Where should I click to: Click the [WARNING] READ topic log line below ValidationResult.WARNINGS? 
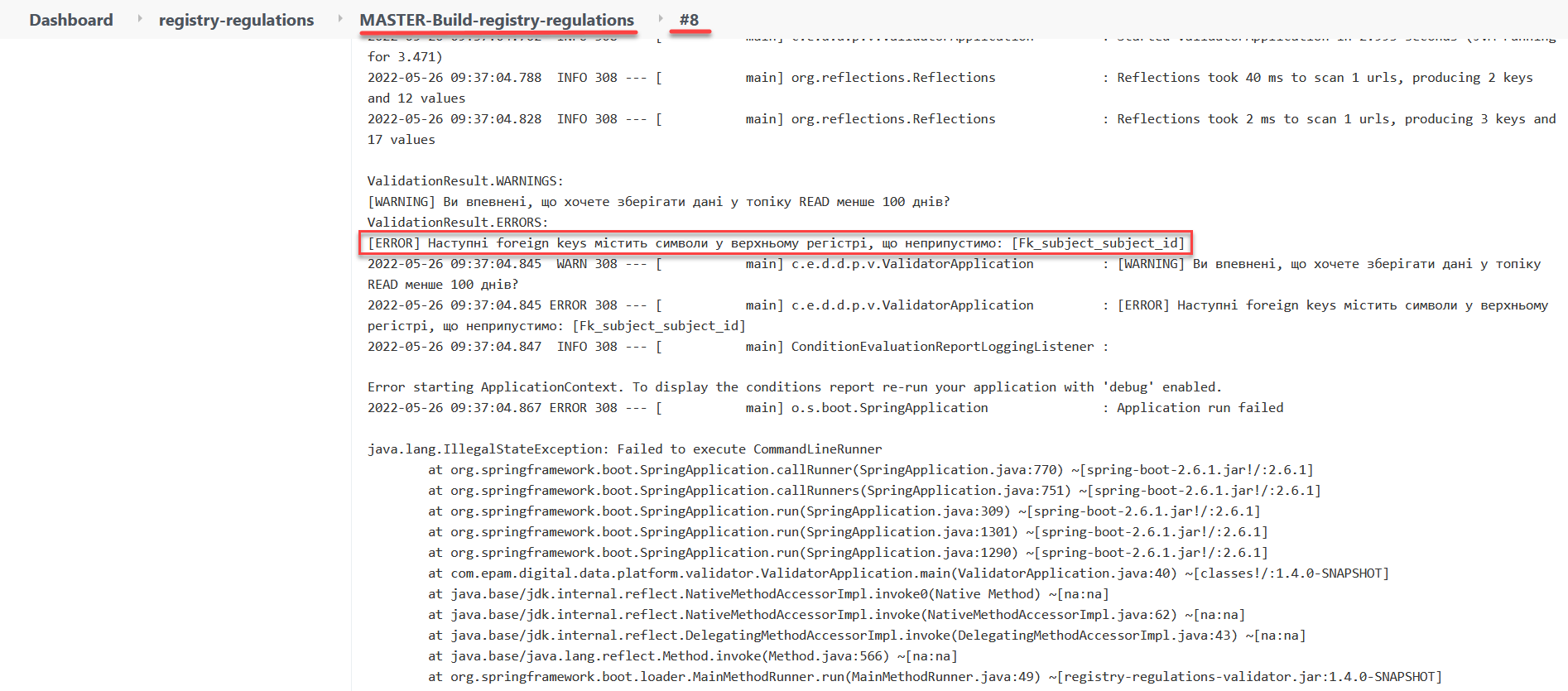(658, 202)
